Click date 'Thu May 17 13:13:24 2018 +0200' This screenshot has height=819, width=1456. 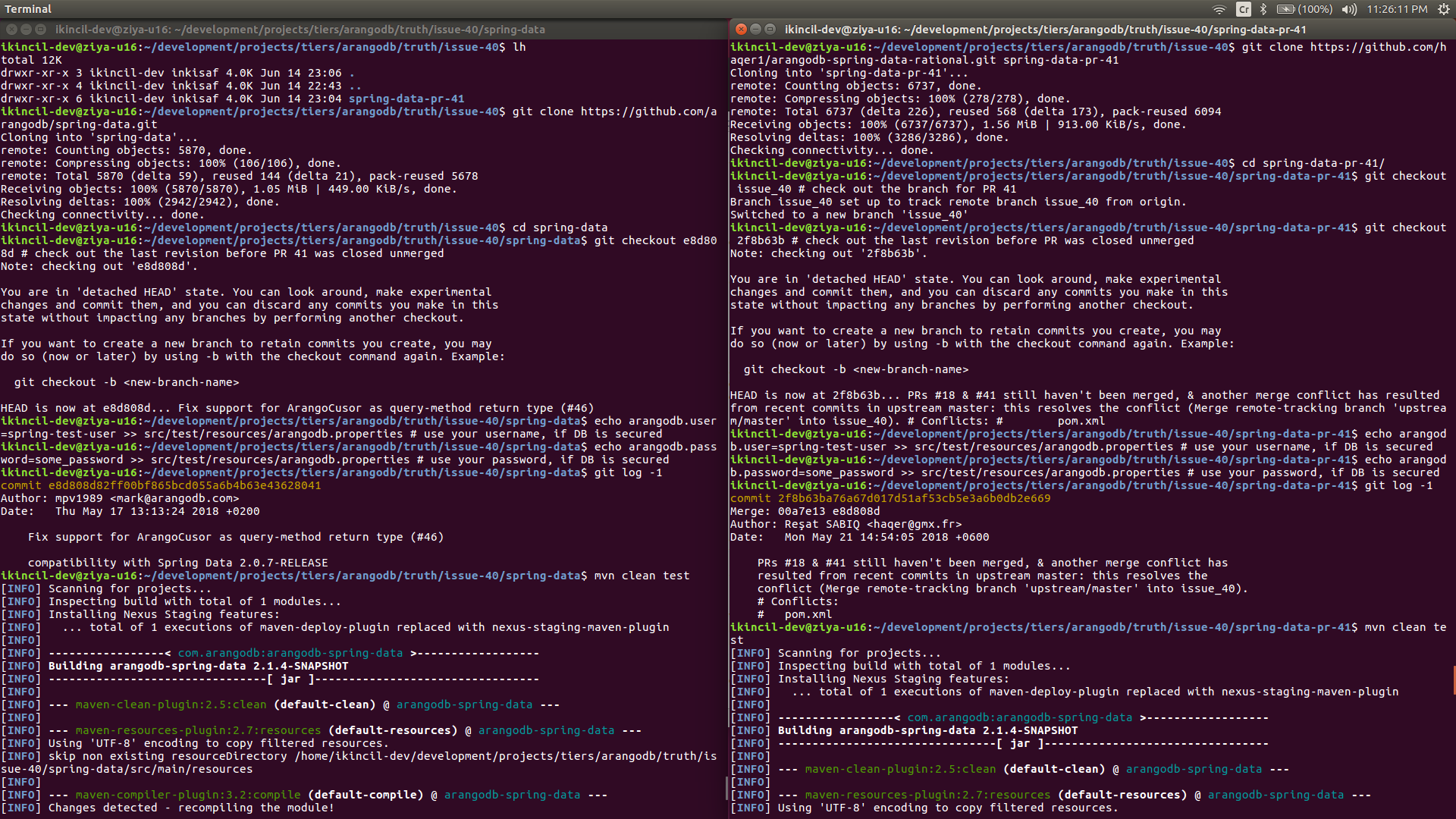pos(158,511)
